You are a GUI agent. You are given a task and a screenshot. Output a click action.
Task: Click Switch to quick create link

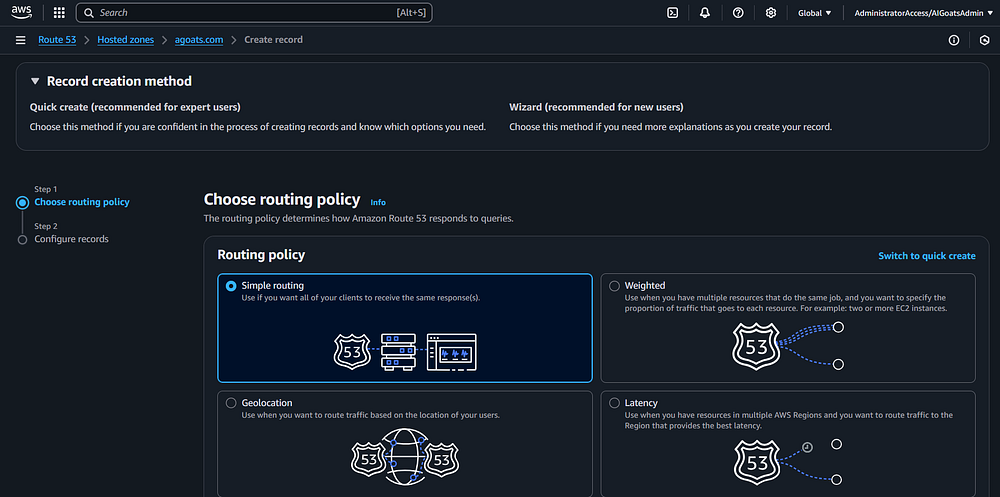pos(926,256)
